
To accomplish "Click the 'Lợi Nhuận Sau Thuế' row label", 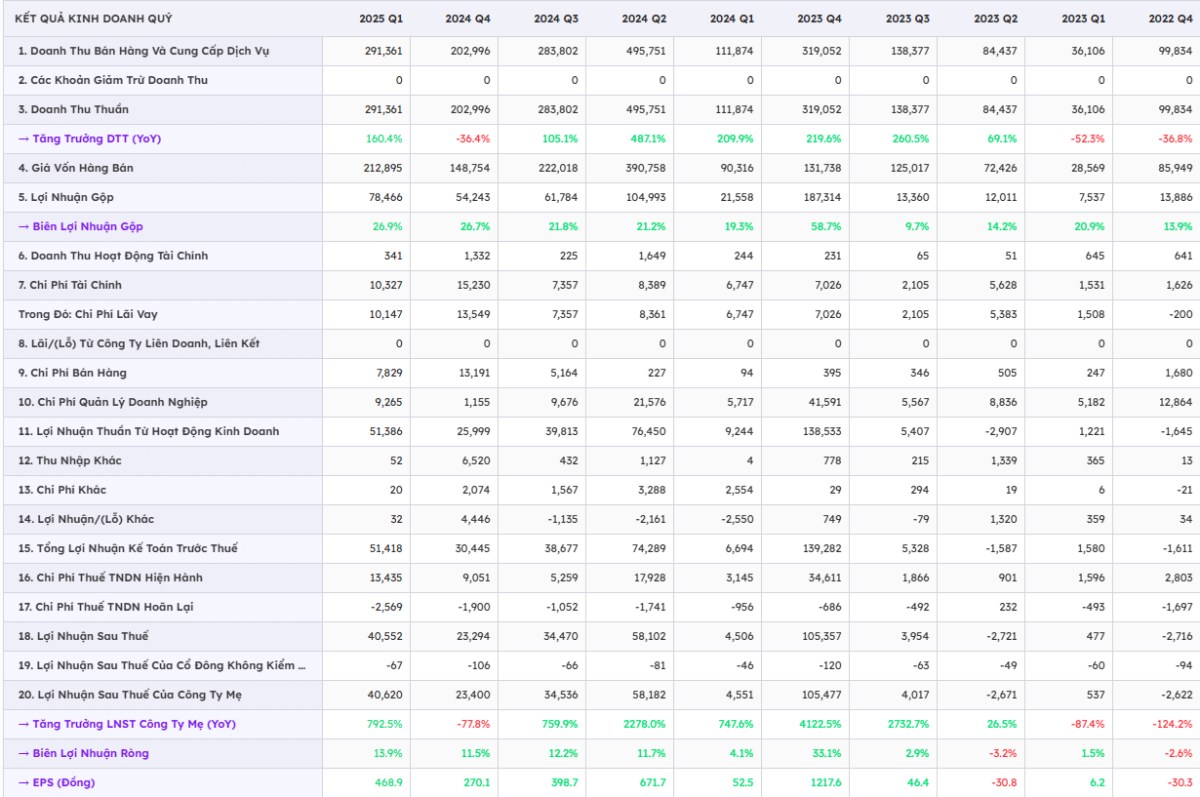I will [83, 636].
